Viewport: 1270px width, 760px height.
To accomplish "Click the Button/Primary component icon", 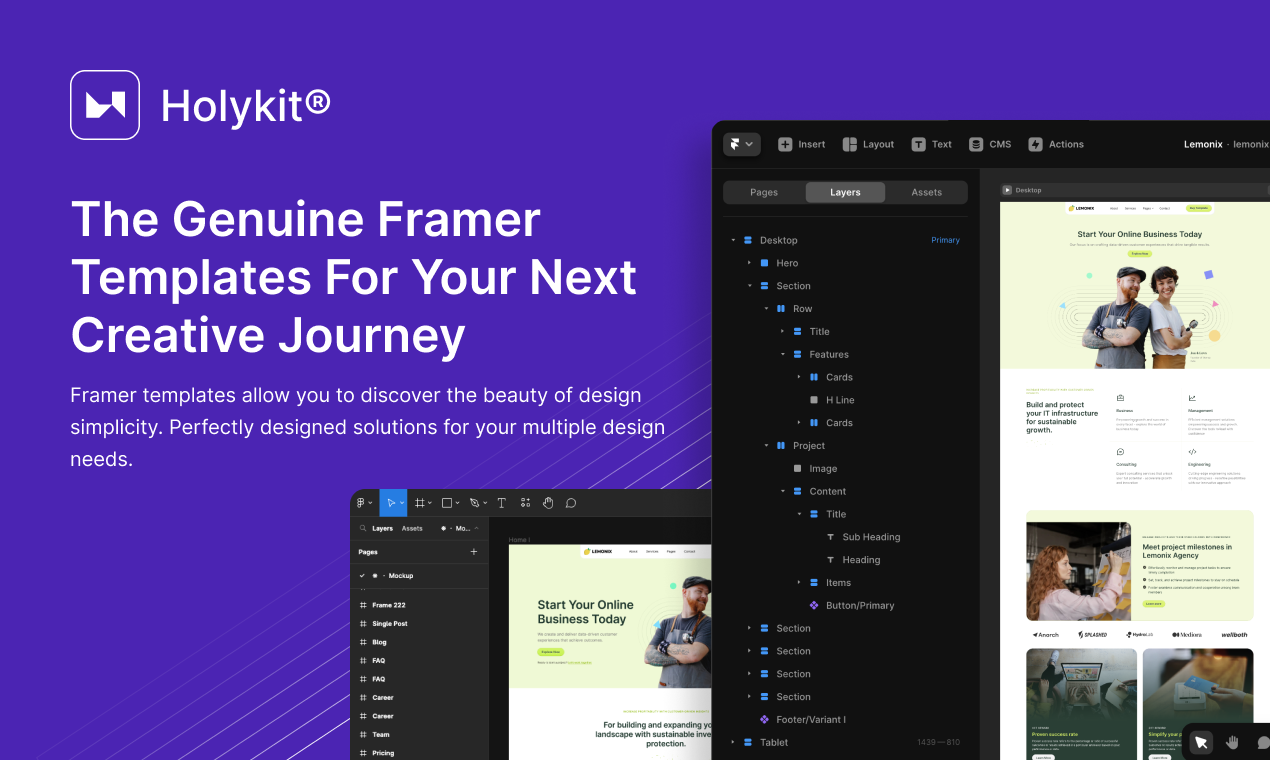I will pos(814,605).
